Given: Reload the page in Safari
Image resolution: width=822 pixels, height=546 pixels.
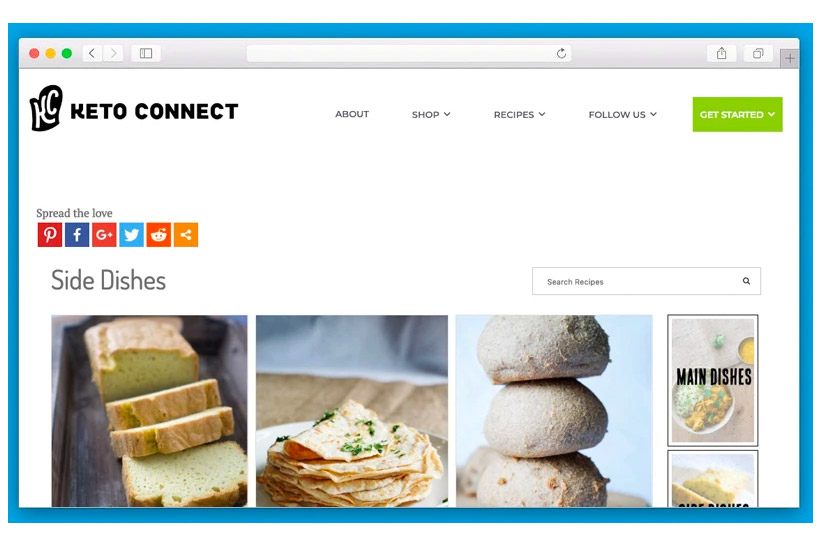Looking at the screenshot, I should click(561, 53).
